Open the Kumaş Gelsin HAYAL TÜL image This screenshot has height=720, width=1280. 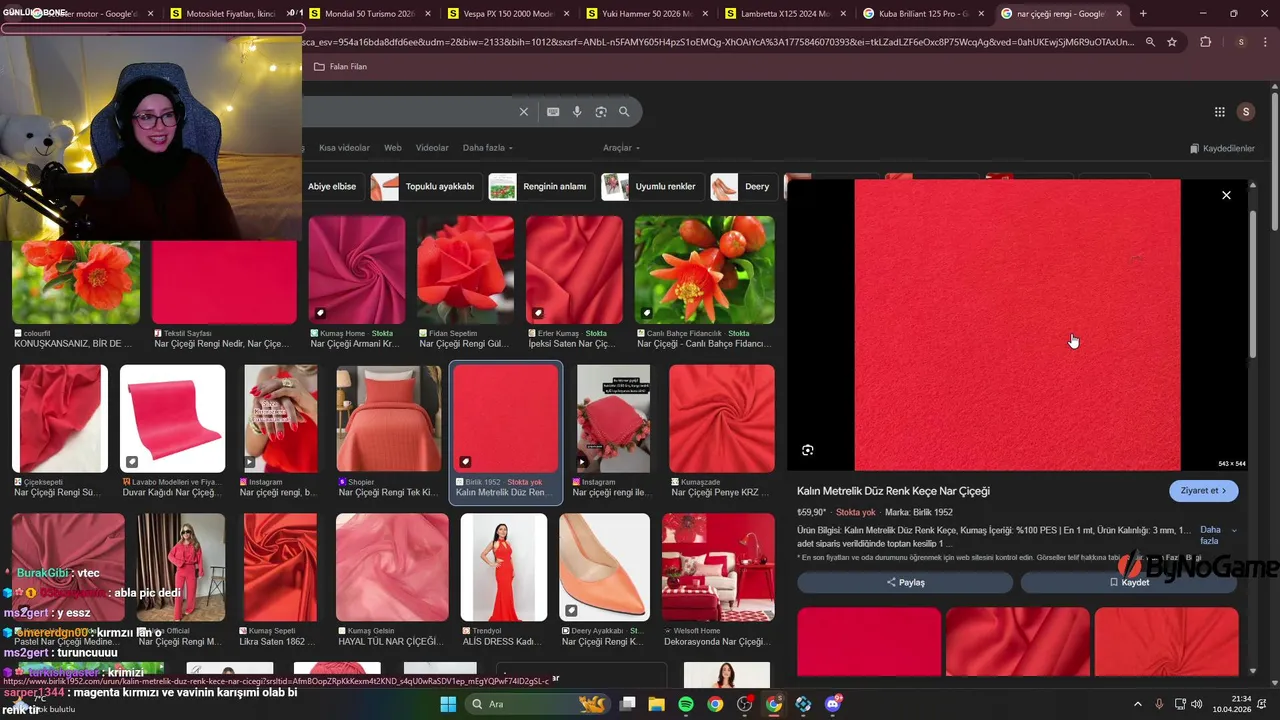[x=392, y=567]
